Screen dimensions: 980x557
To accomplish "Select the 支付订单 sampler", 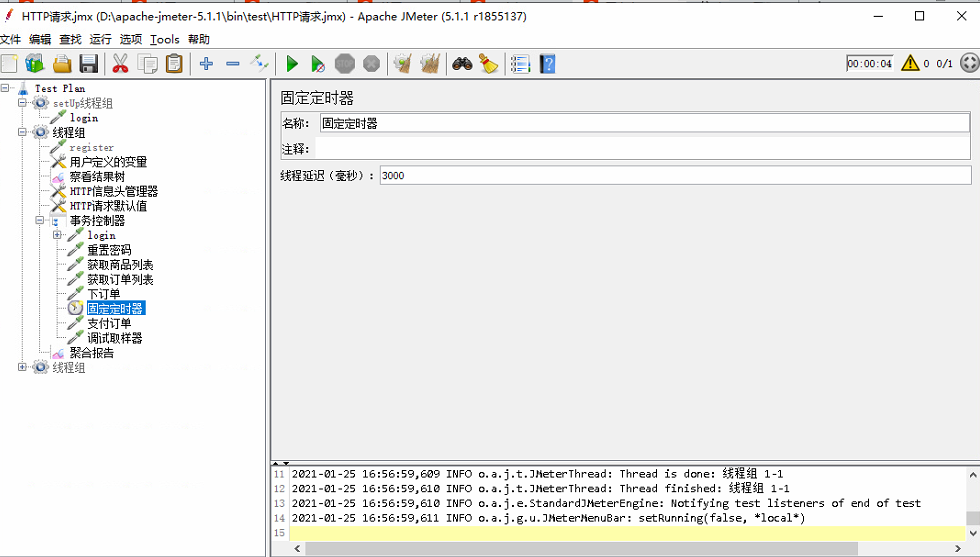I will [x=109, y=323].
